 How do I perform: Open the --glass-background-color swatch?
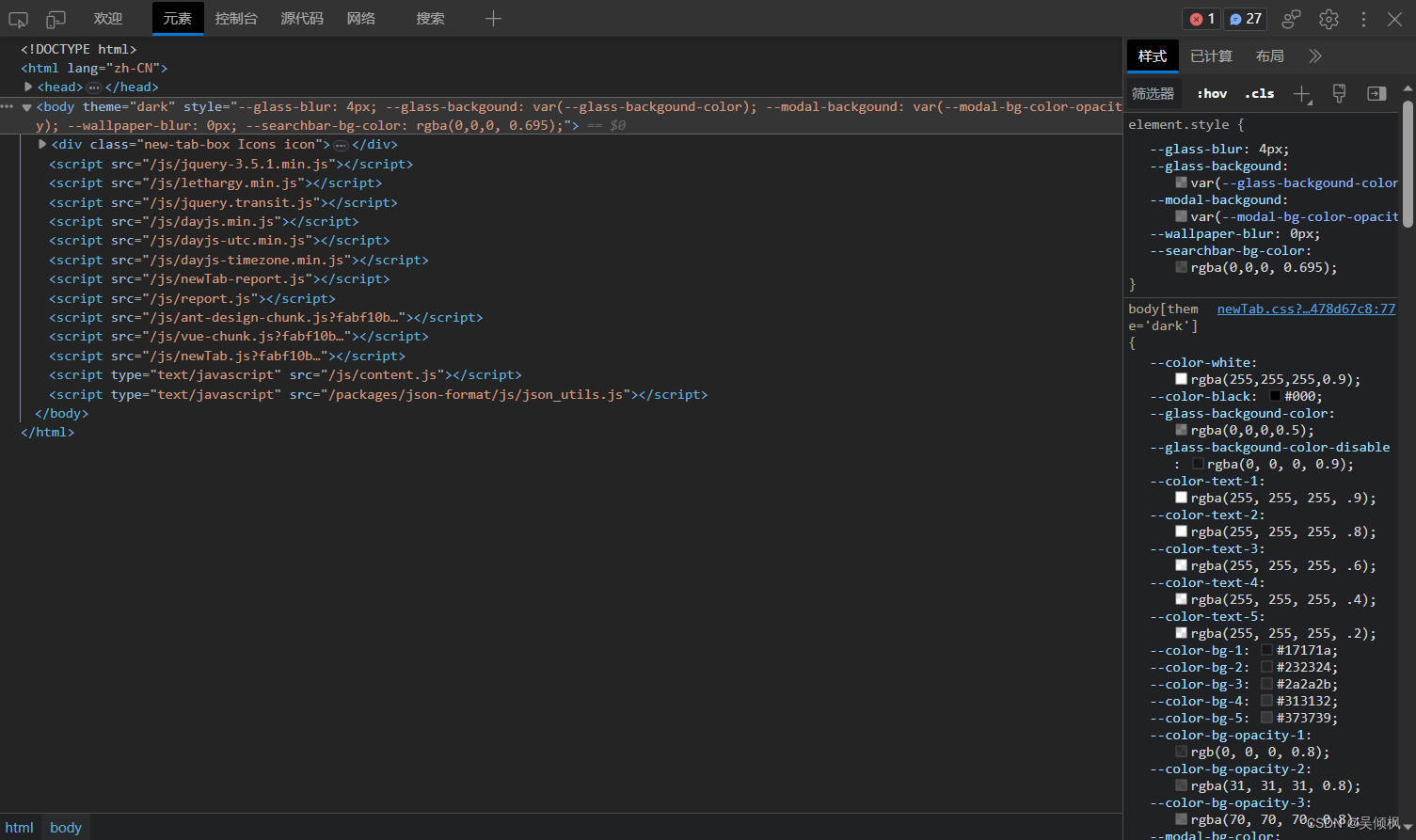(x=1181, y=430)
